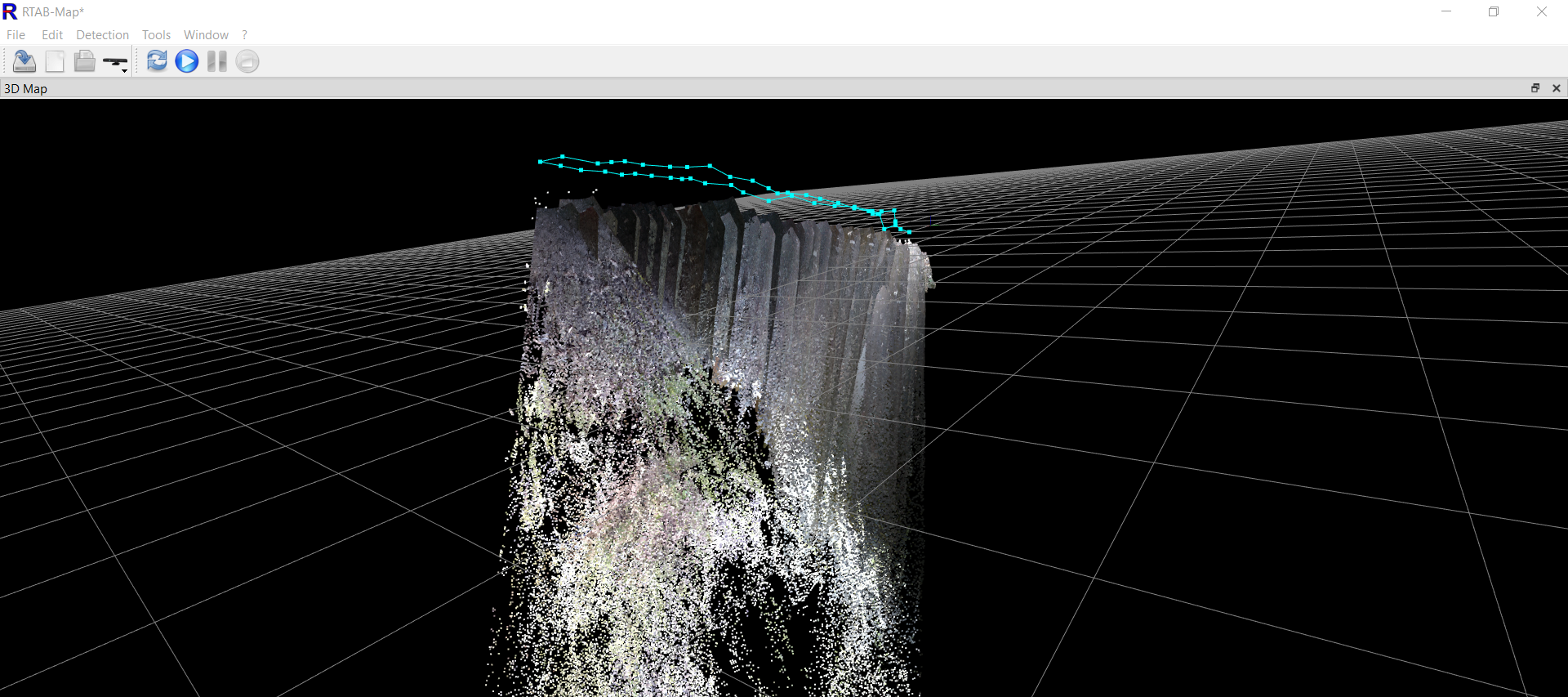Click the open database folder icon
The width and height of the screenshot is (1568, 697).
point(84,61)
